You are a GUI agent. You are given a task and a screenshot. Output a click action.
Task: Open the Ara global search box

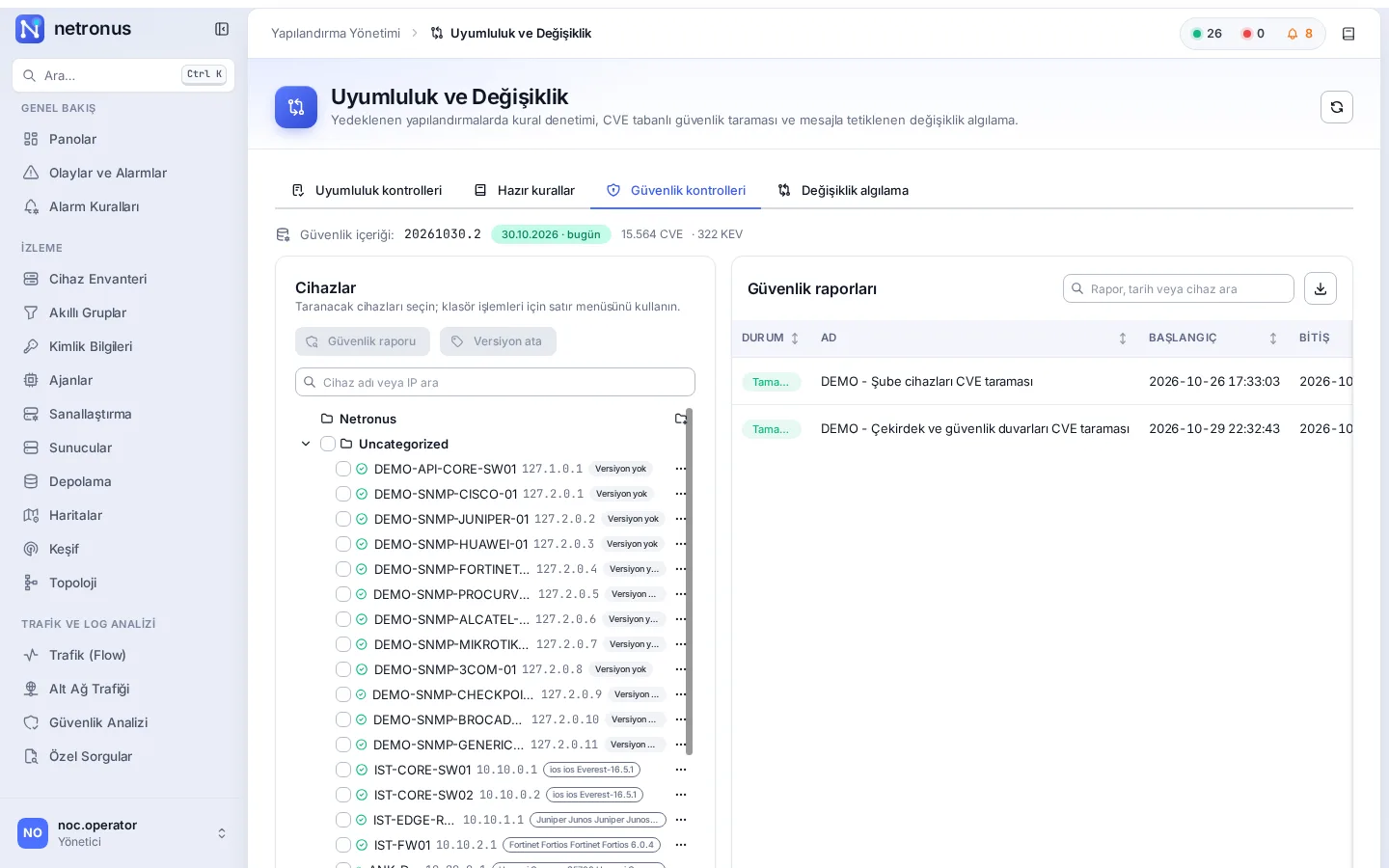click(x=123, y=75)
